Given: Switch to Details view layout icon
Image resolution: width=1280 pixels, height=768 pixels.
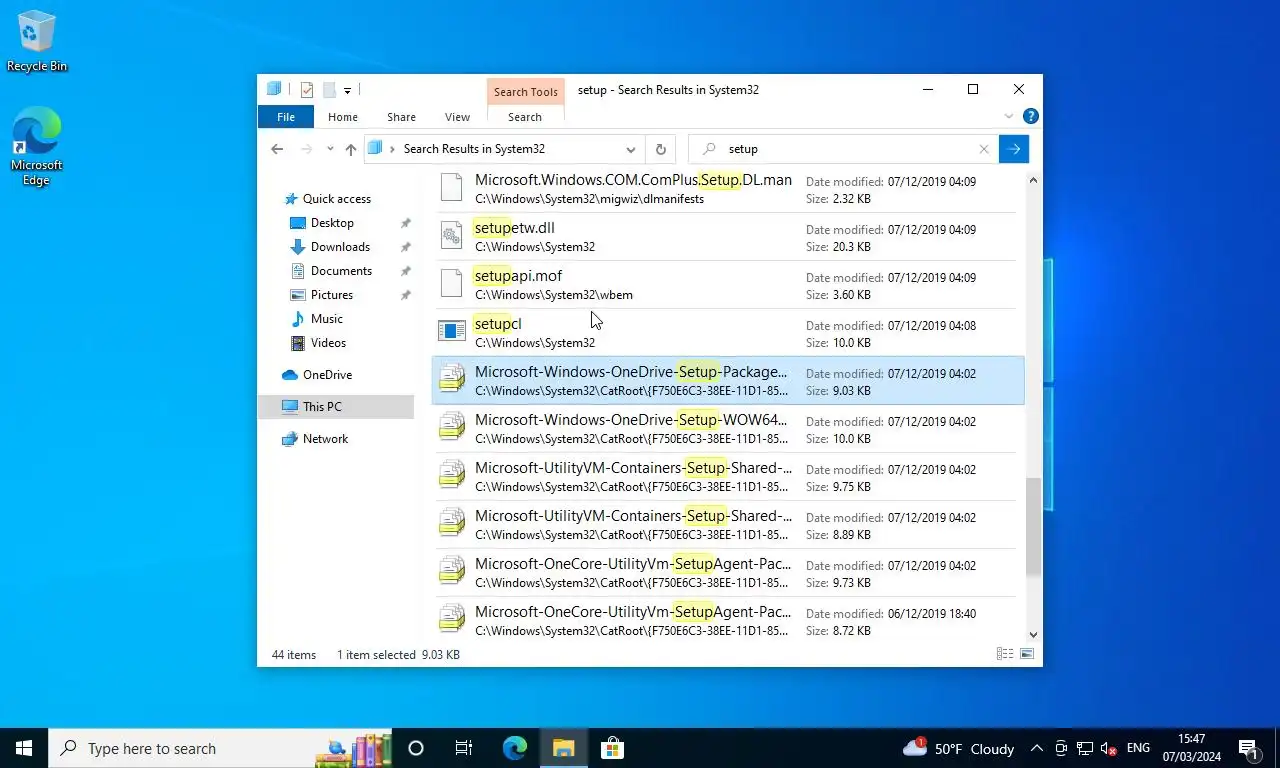Looking at the screenshot, I should tap(1005, 654).
